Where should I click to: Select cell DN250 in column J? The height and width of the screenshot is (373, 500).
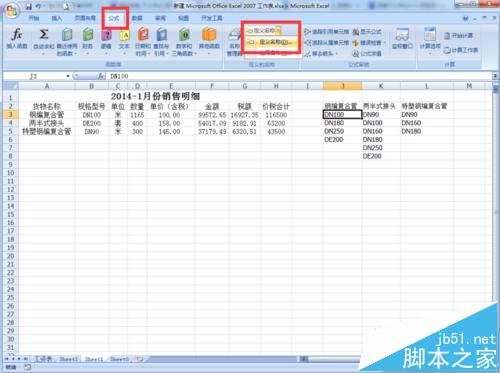click(342, 131)
